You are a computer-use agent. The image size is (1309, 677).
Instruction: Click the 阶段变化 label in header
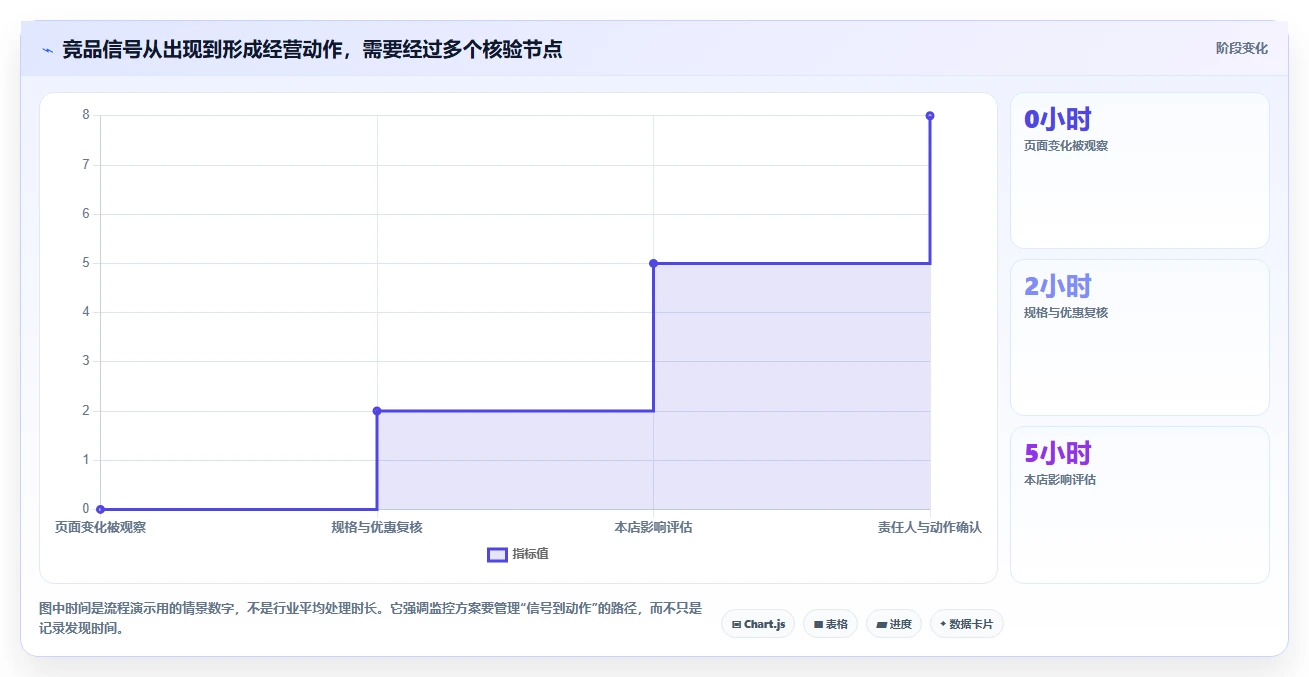(x=1241, y=48)
